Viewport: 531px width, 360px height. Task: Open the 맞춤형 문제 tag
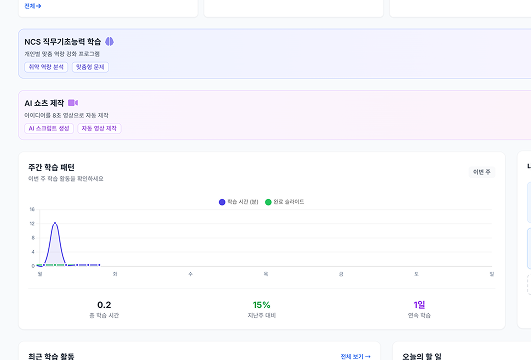[90, 67]
